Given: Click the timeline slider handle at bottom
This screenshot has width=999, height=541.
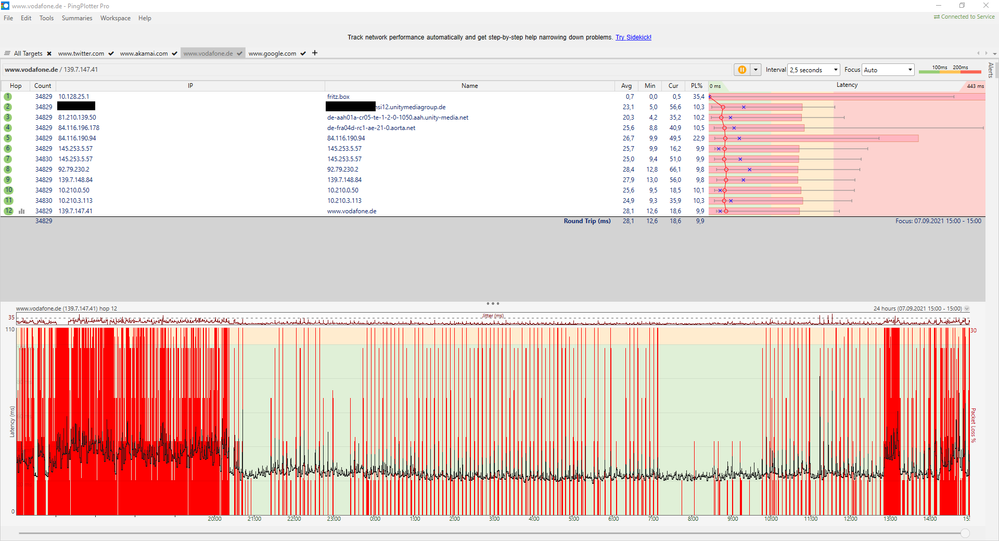Looking at the screenshot, I should 965,533.
